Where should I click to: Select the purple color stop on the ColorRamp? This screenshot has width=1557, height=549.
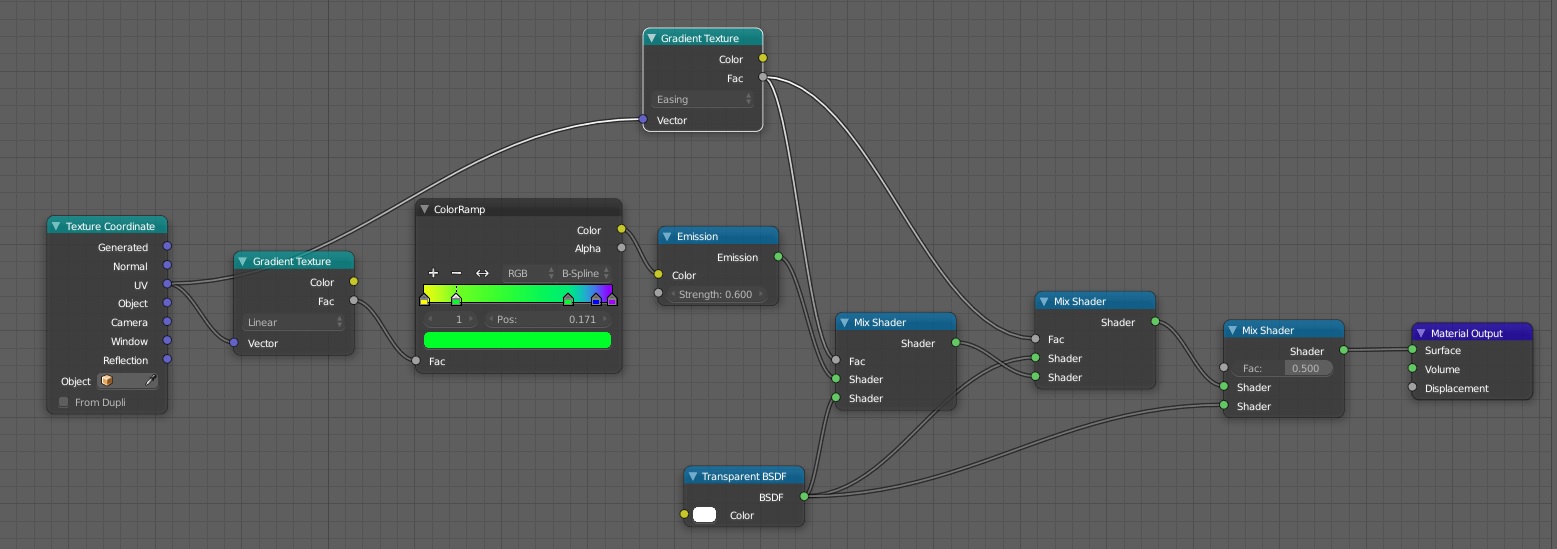tap(612, 299)
